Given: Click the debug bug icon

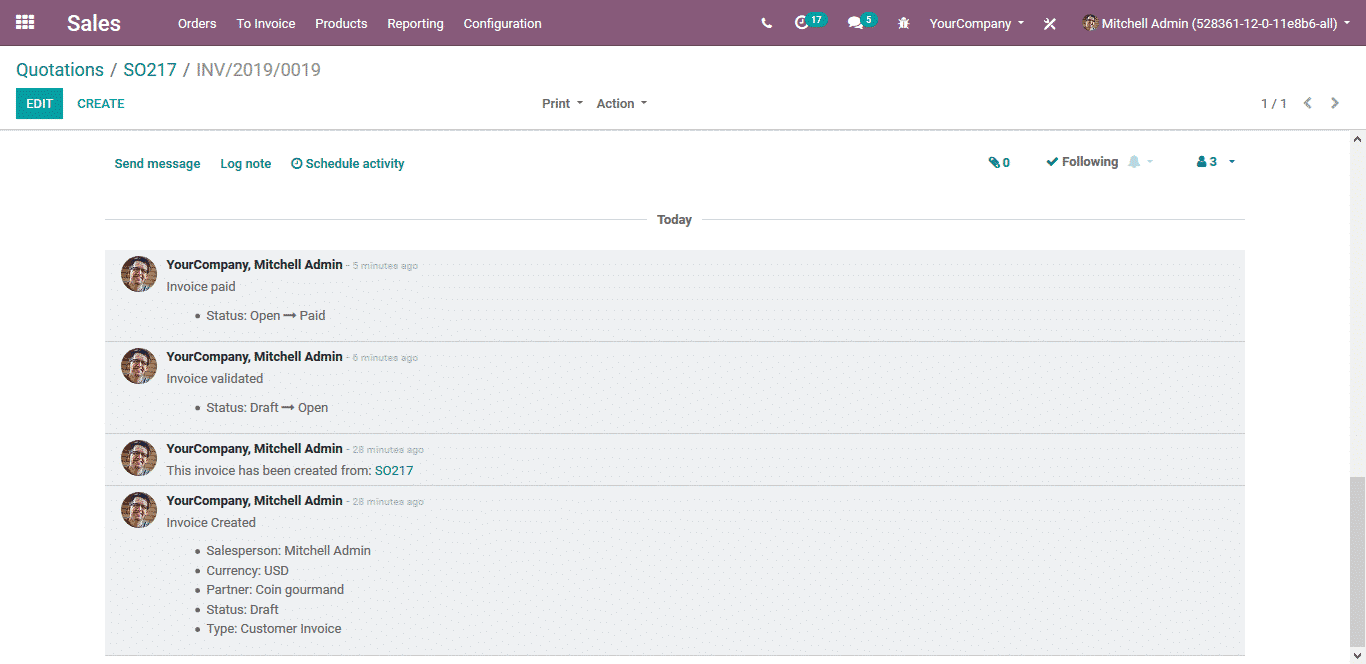Looking at the screenshot, I should (x=904, y=23).
